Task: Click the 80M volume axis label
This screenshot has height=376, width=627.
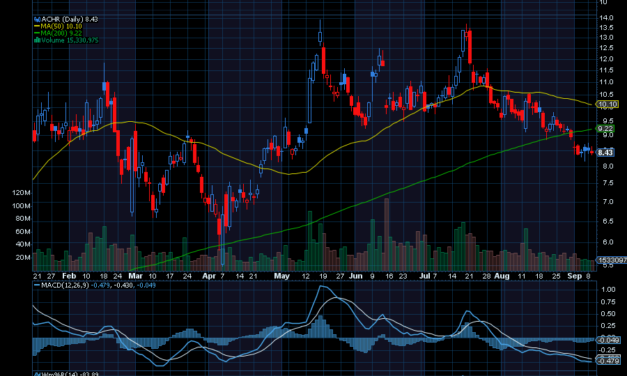Action: [x=23, y=219]
